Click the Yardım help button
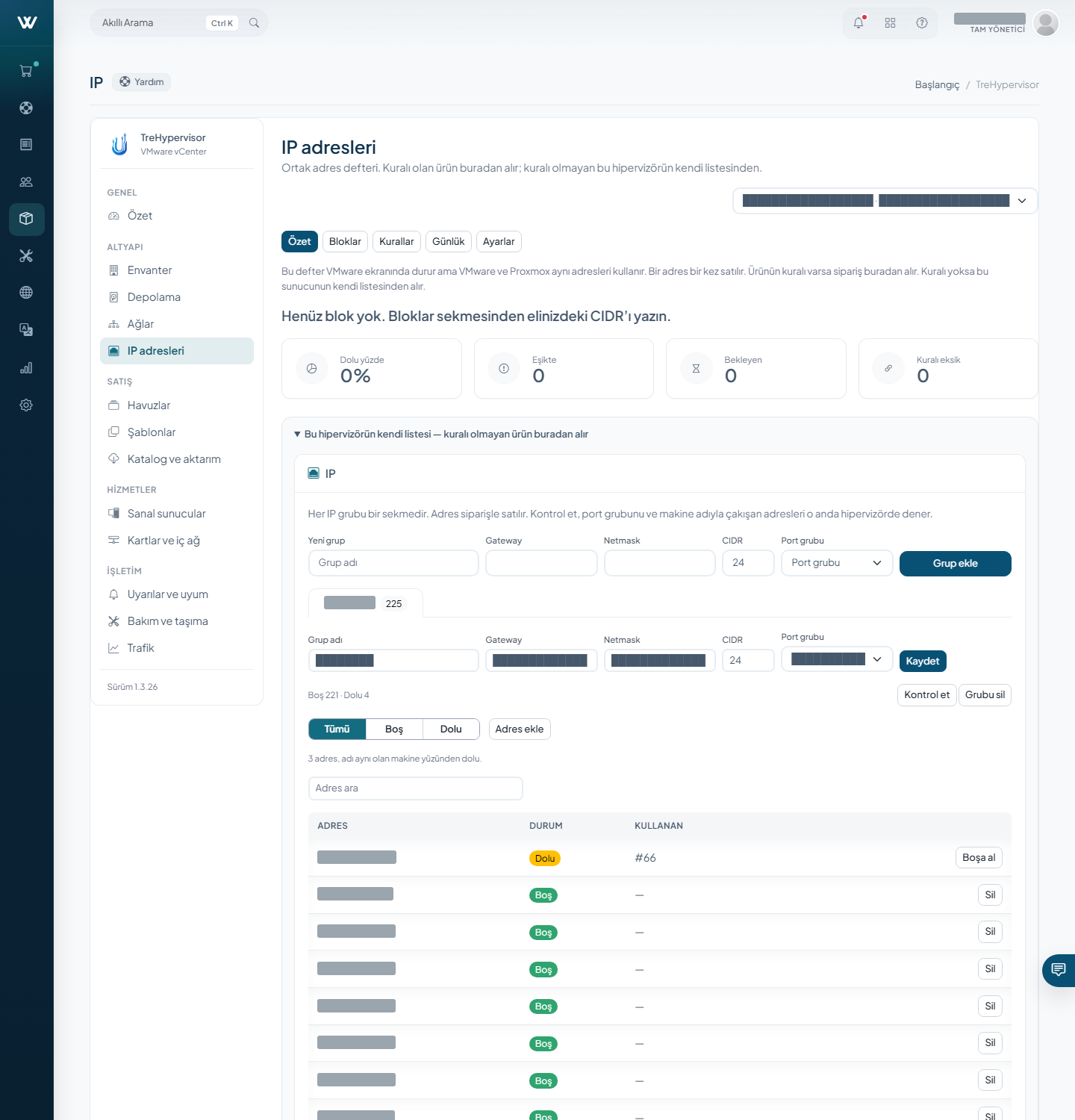Image resolution: width=1075 pixels, height=1120 pixels. (x=142, y=82)
